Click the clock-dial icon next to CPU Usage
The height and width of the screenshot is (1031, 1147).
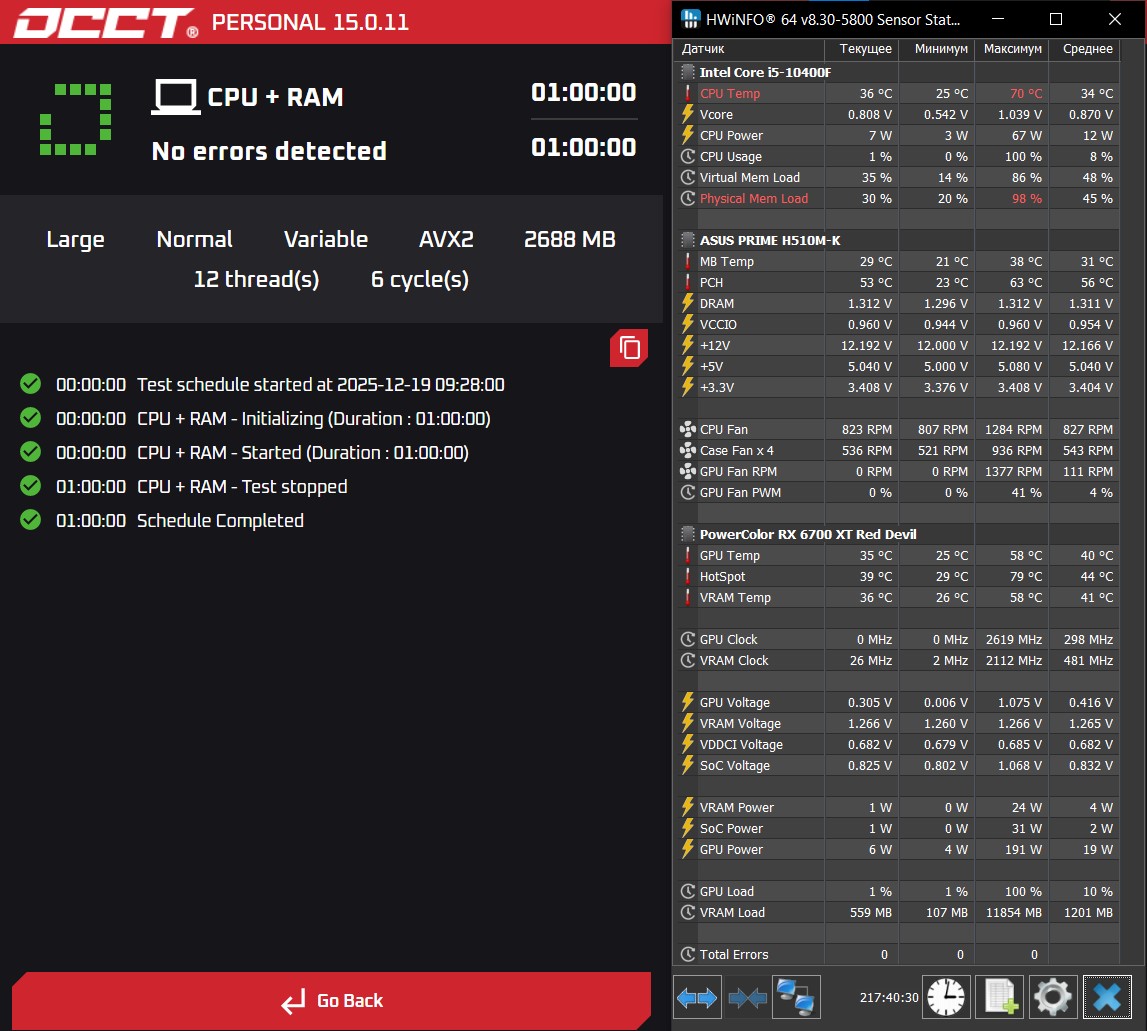click(x=688, y=156)
